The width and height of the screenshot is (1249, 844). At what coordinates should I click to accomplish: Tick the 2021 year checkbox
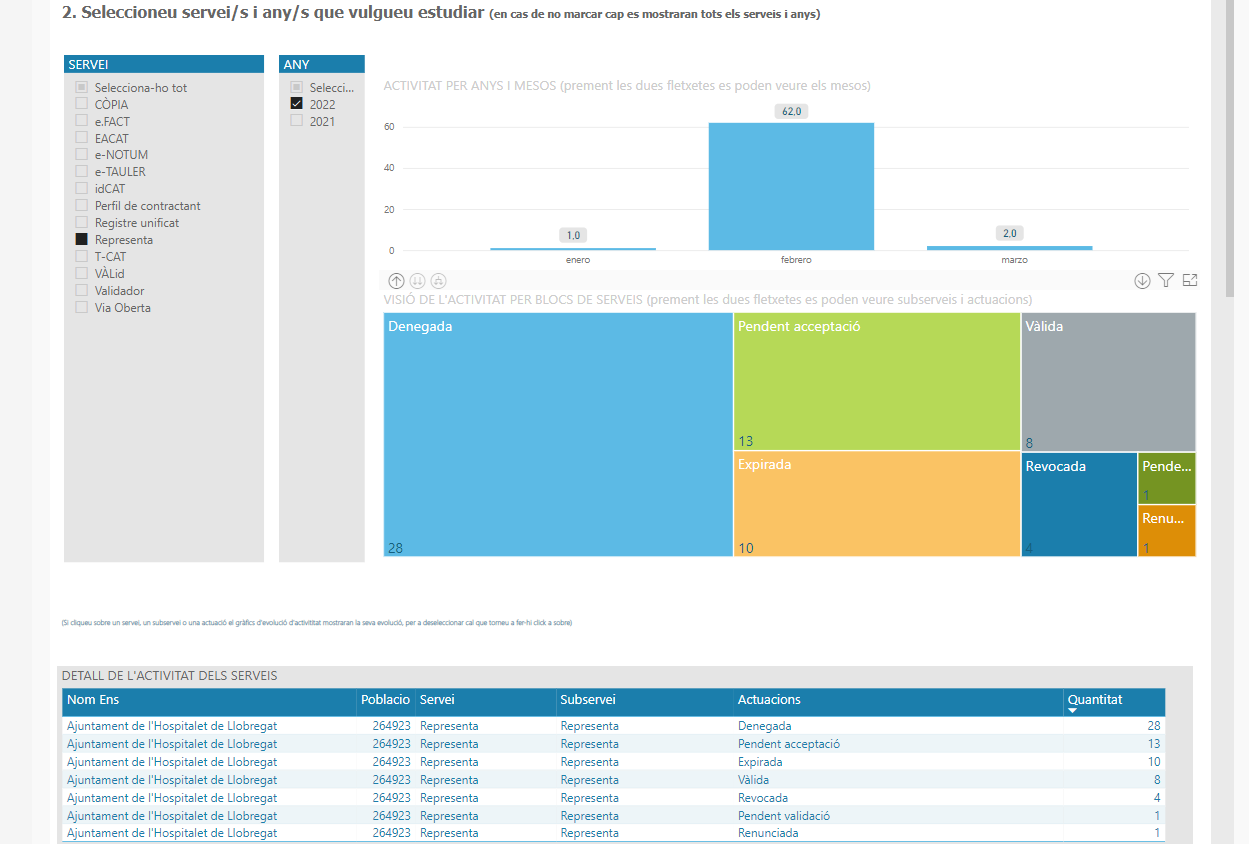click(296, 121)
